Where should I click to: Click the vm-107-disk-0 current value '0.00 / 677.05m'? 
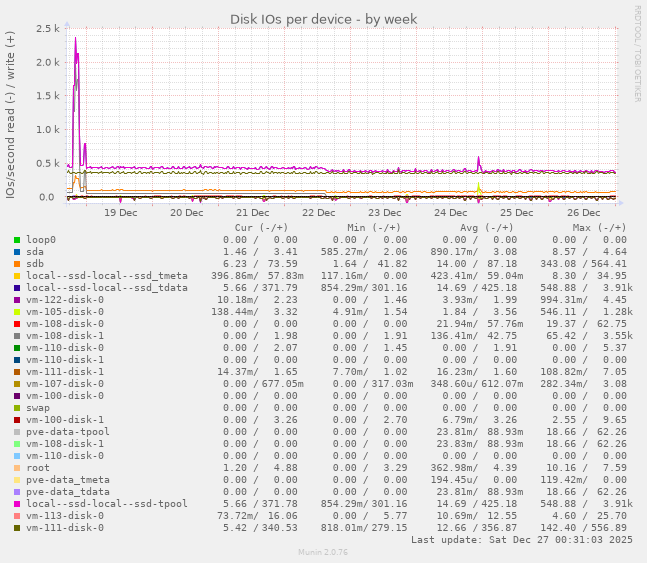click(263, 384)
